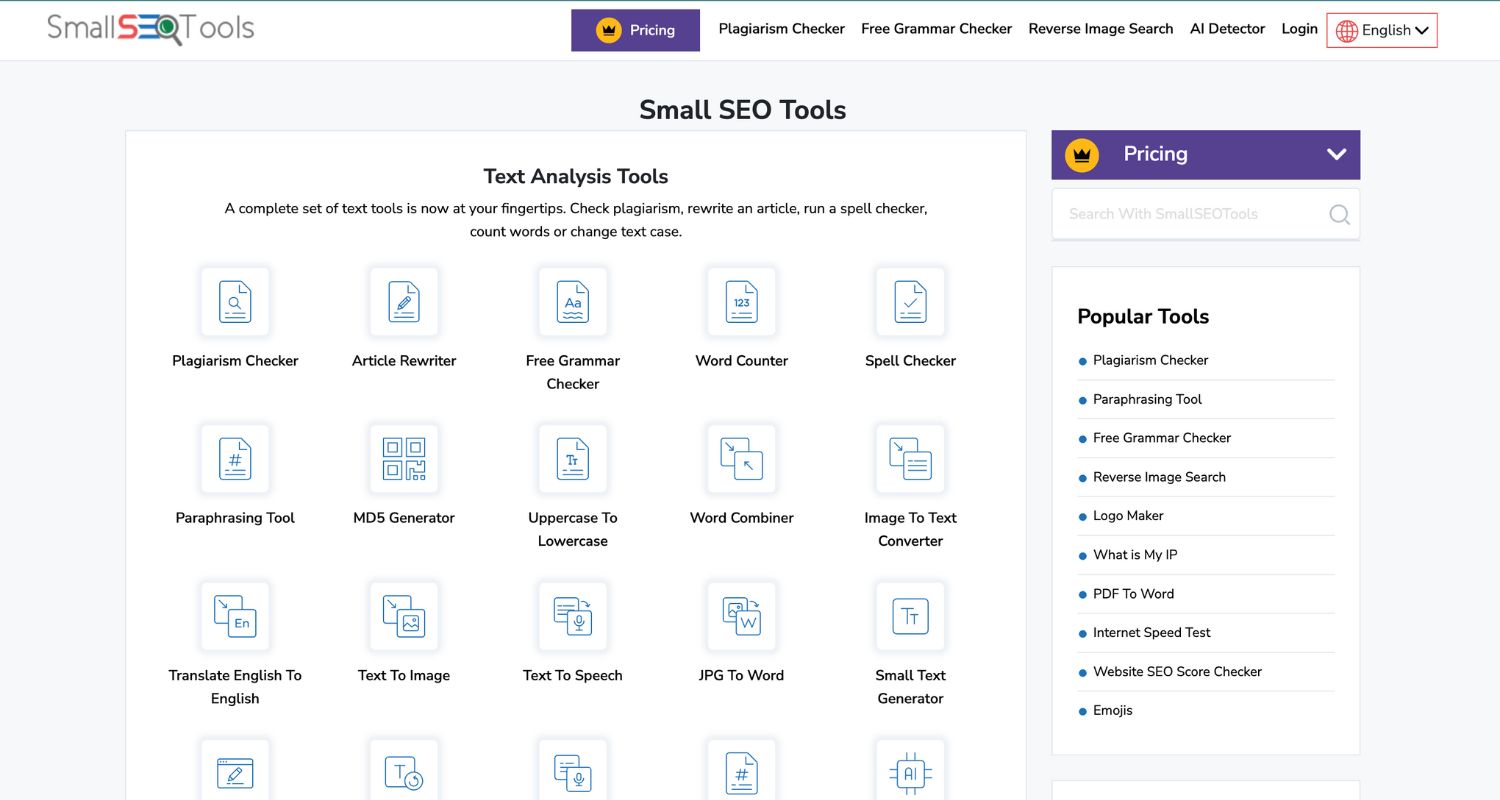
Task: Select the Article Rewriter icon
Action: pos(404,301)
